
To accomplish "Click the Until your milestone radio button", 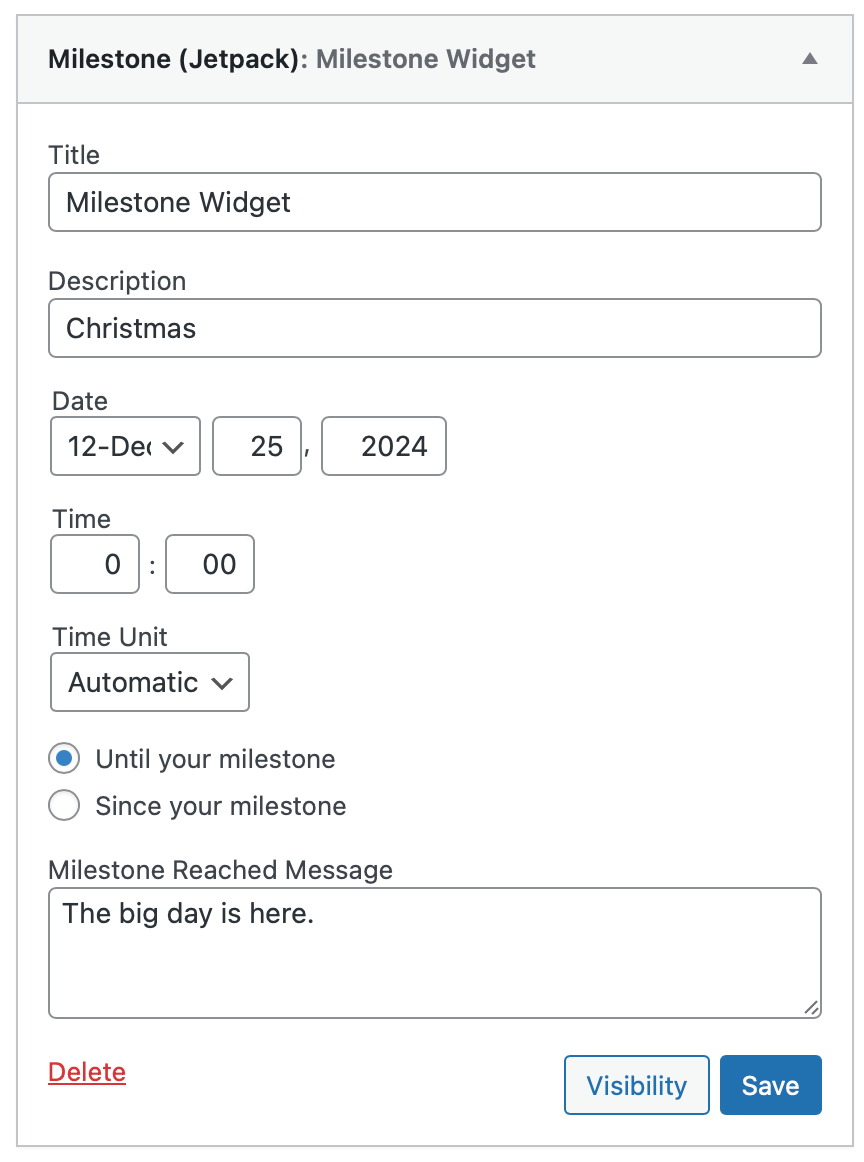I will pos(63,758).
